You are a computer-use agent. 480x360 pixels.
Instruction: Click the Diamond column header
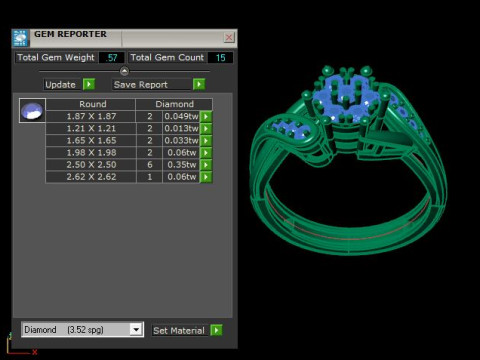[x=174, y=104]
